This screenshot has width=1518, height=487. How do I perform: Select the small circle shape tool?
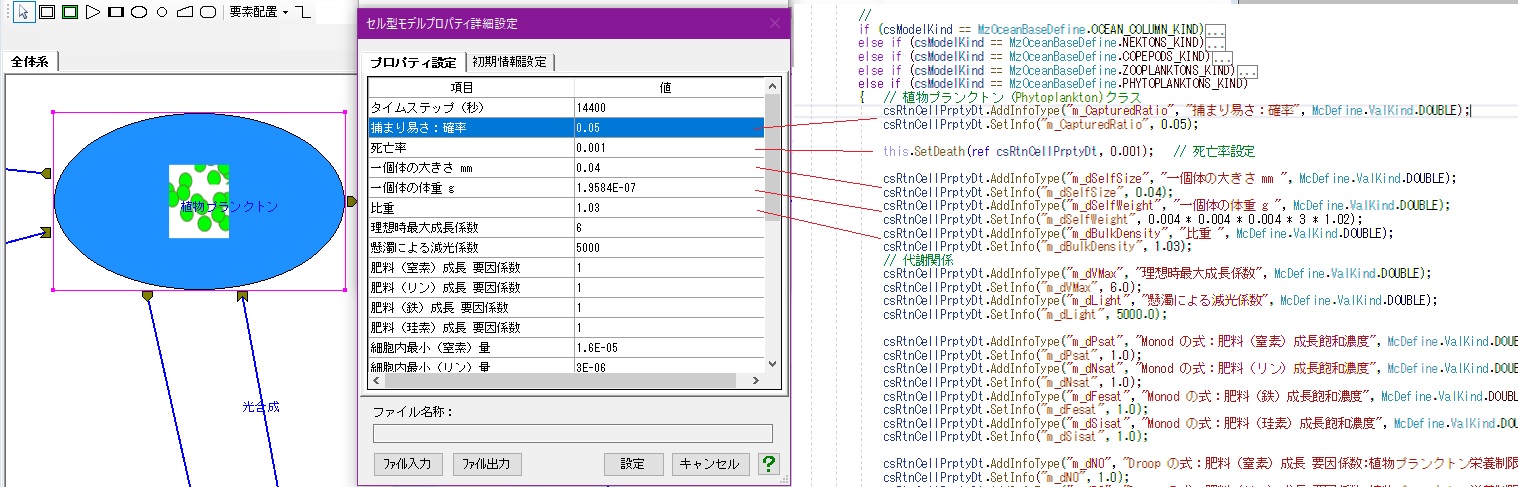coord(162,12)
